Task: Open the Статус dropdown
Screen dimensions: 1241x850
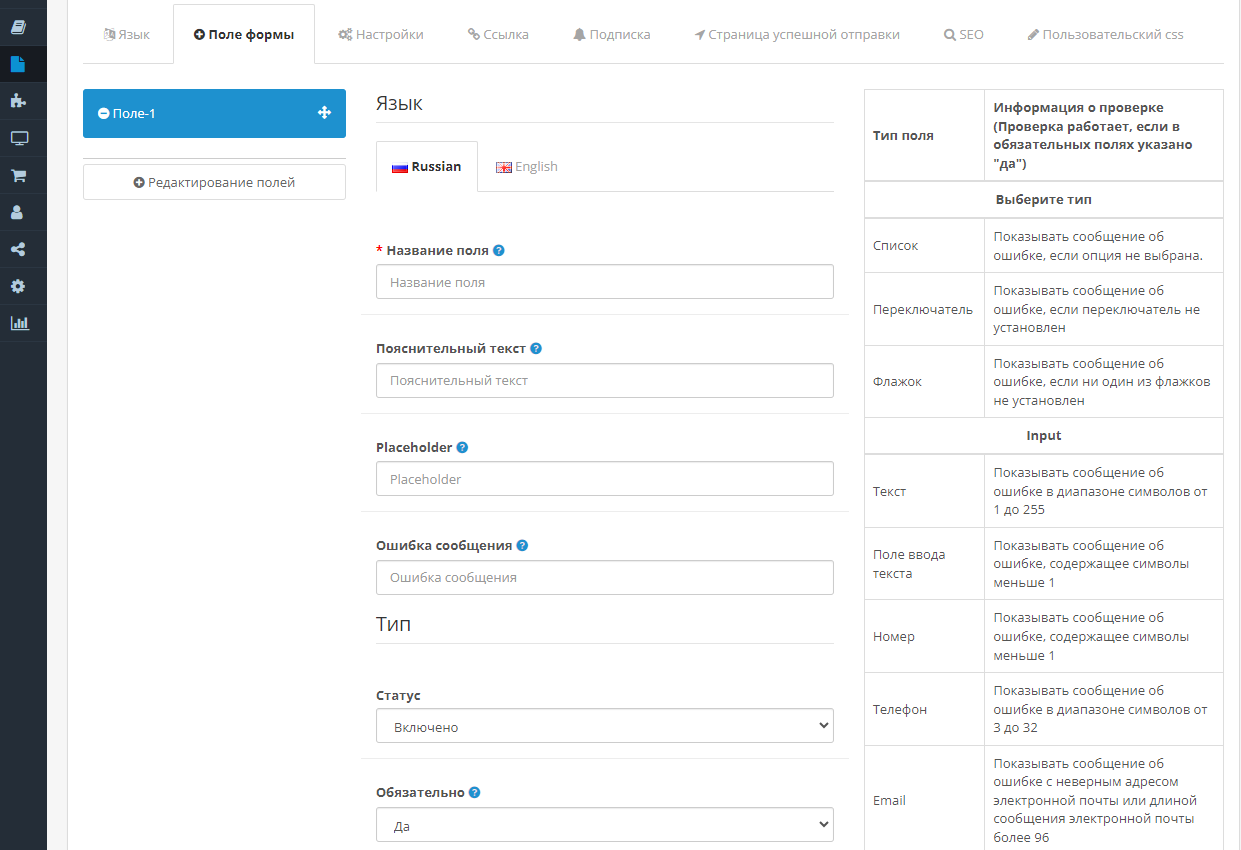Action: tap(604, 726)
